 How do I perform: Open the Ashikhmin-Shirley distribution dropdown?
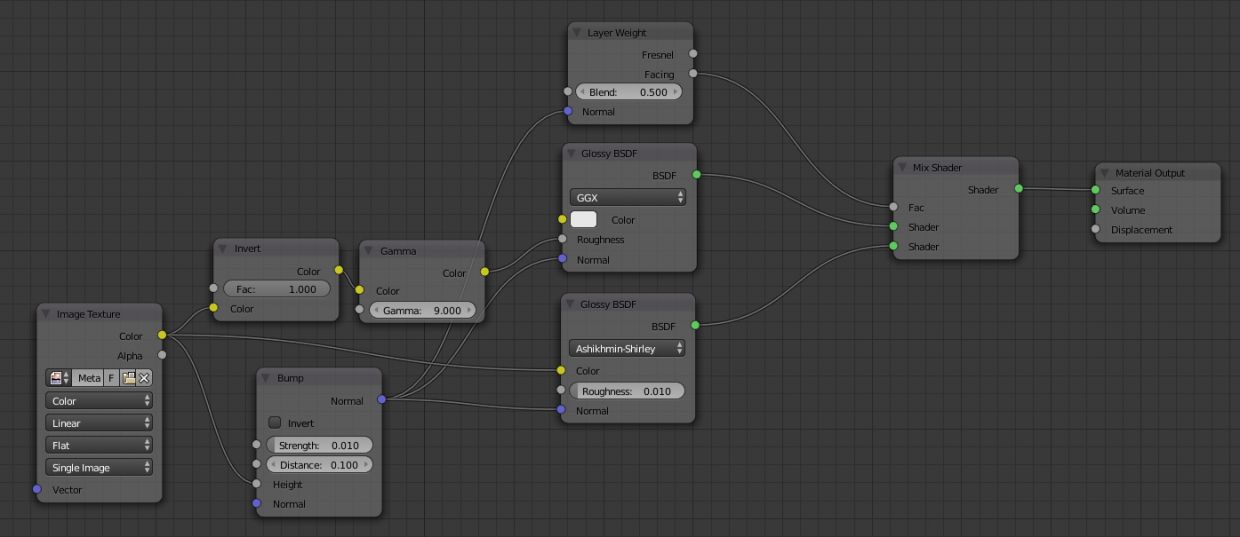click(628, 349)
